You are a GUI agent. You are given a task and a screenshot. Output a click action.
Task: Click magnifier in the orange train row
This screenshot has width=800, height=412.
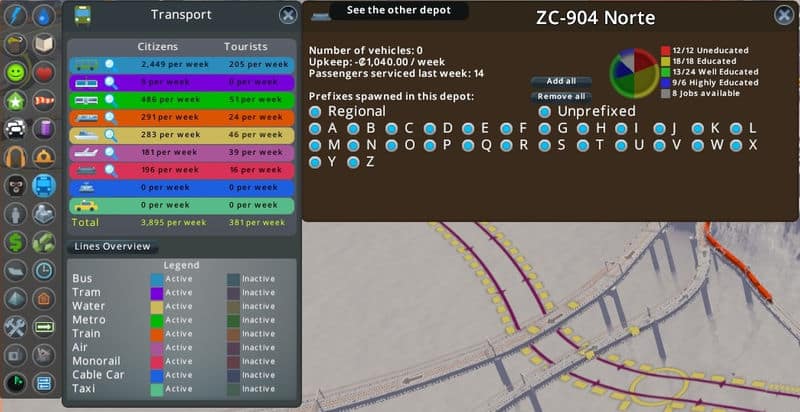[x=110, y=117]
